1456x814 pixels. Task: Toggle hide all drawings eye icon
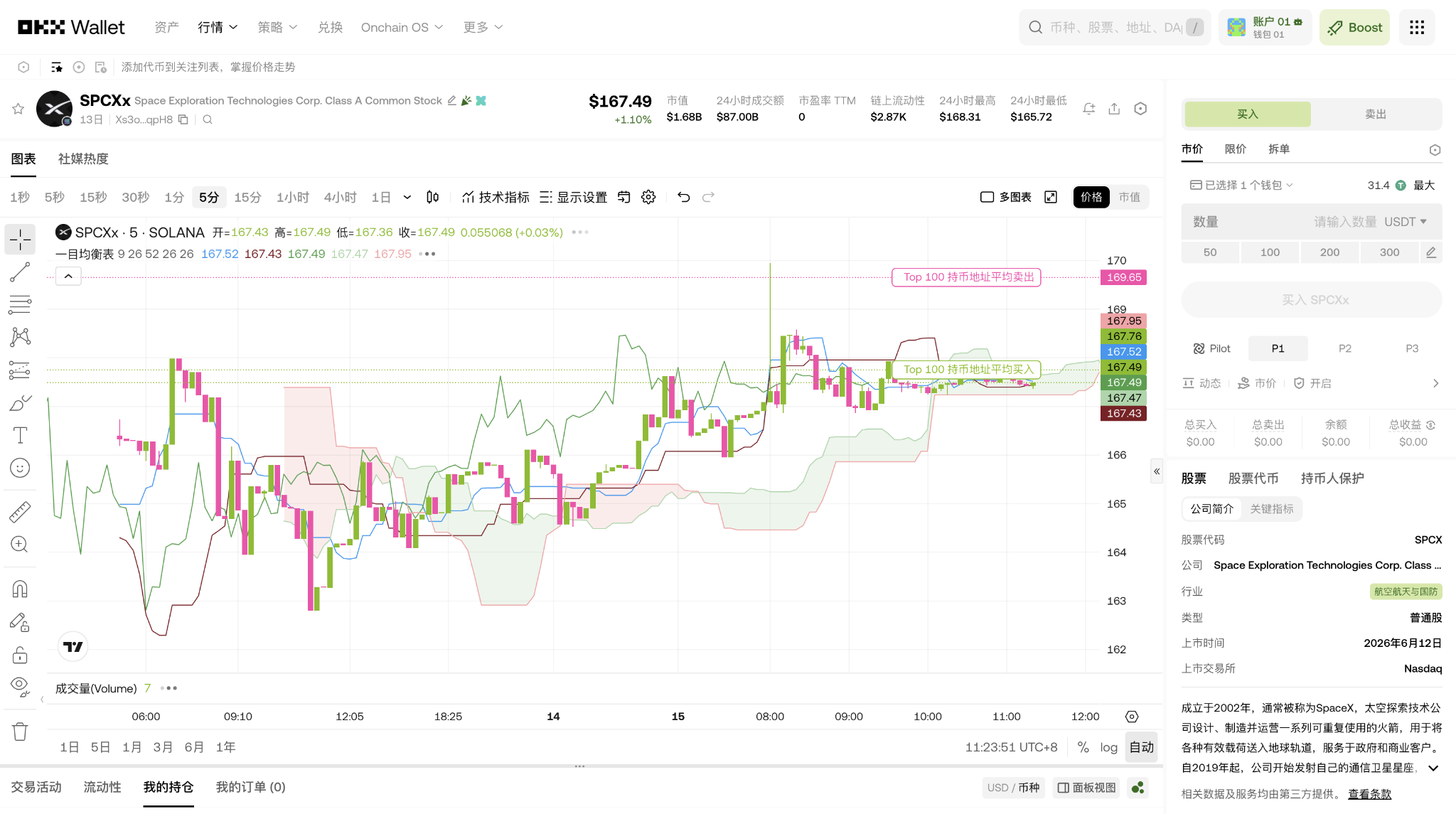click(20, 687)
